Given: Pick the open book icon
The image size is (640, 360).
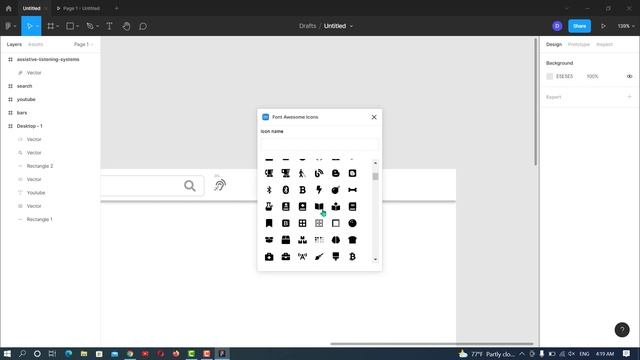Looking at the screenshot, I should click(319, 207).
